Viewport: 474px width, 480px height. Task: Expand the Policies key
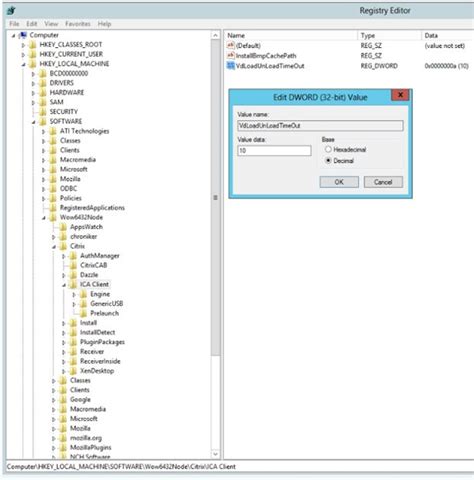click(44, 199)
